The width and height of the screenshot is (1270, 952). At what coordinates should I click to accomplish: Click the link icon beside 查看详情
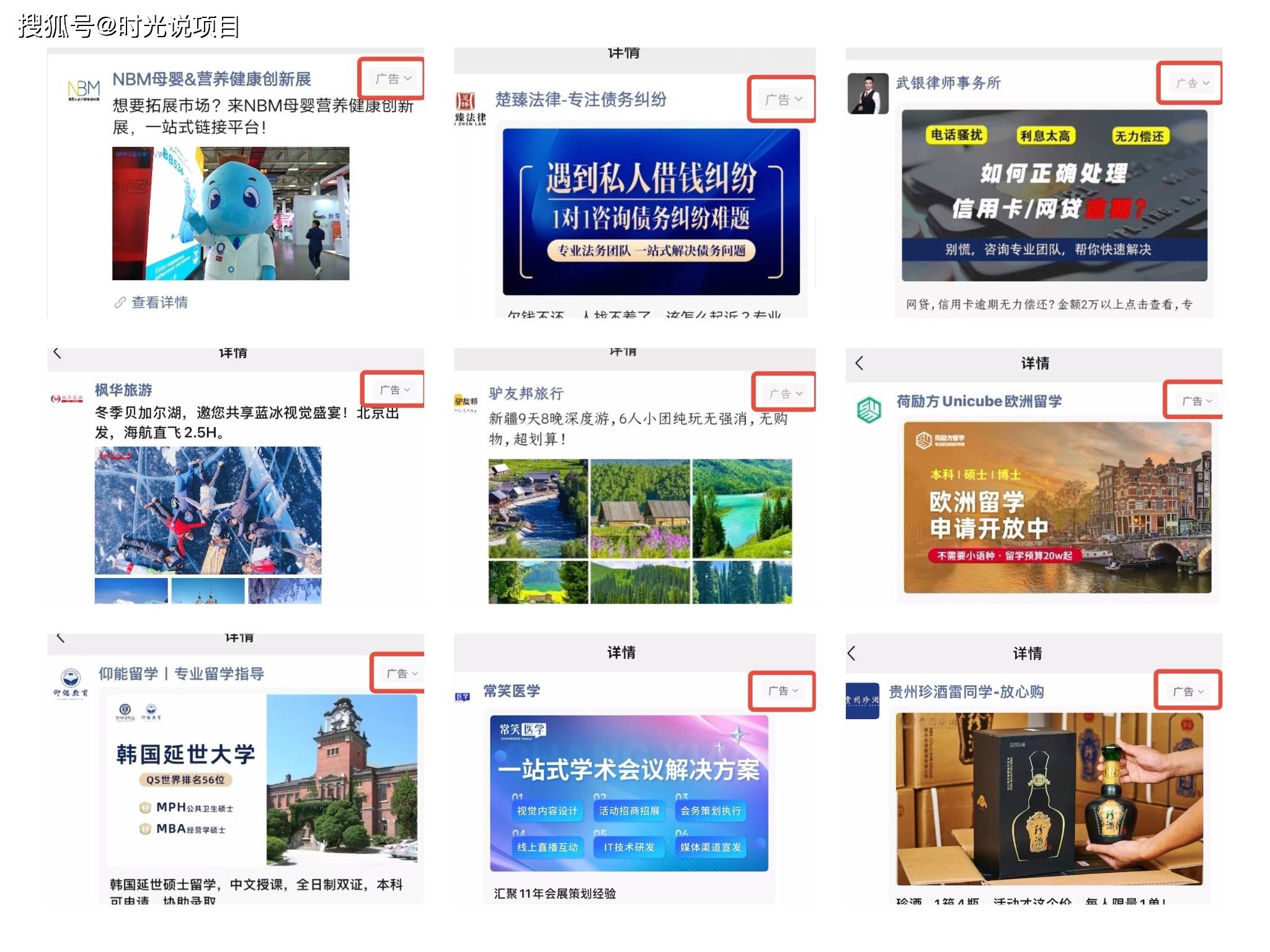coord(120,302)
